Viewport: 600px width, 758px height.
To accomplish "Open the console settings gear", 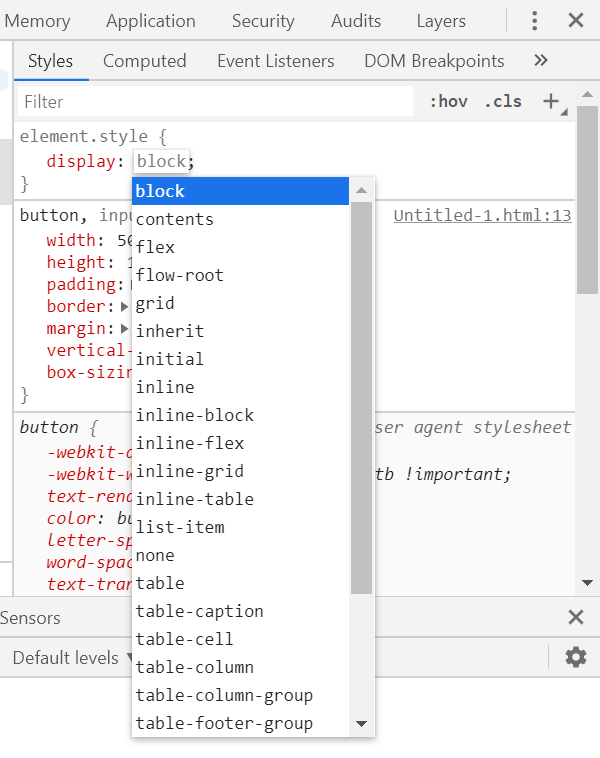I will click(x=576, y=657).
